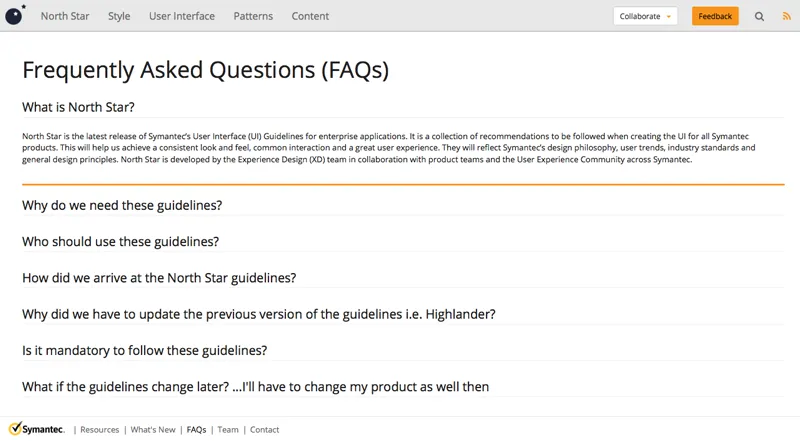
Task: Click the North Star logo icon
Action: click(x=15, y=15)
